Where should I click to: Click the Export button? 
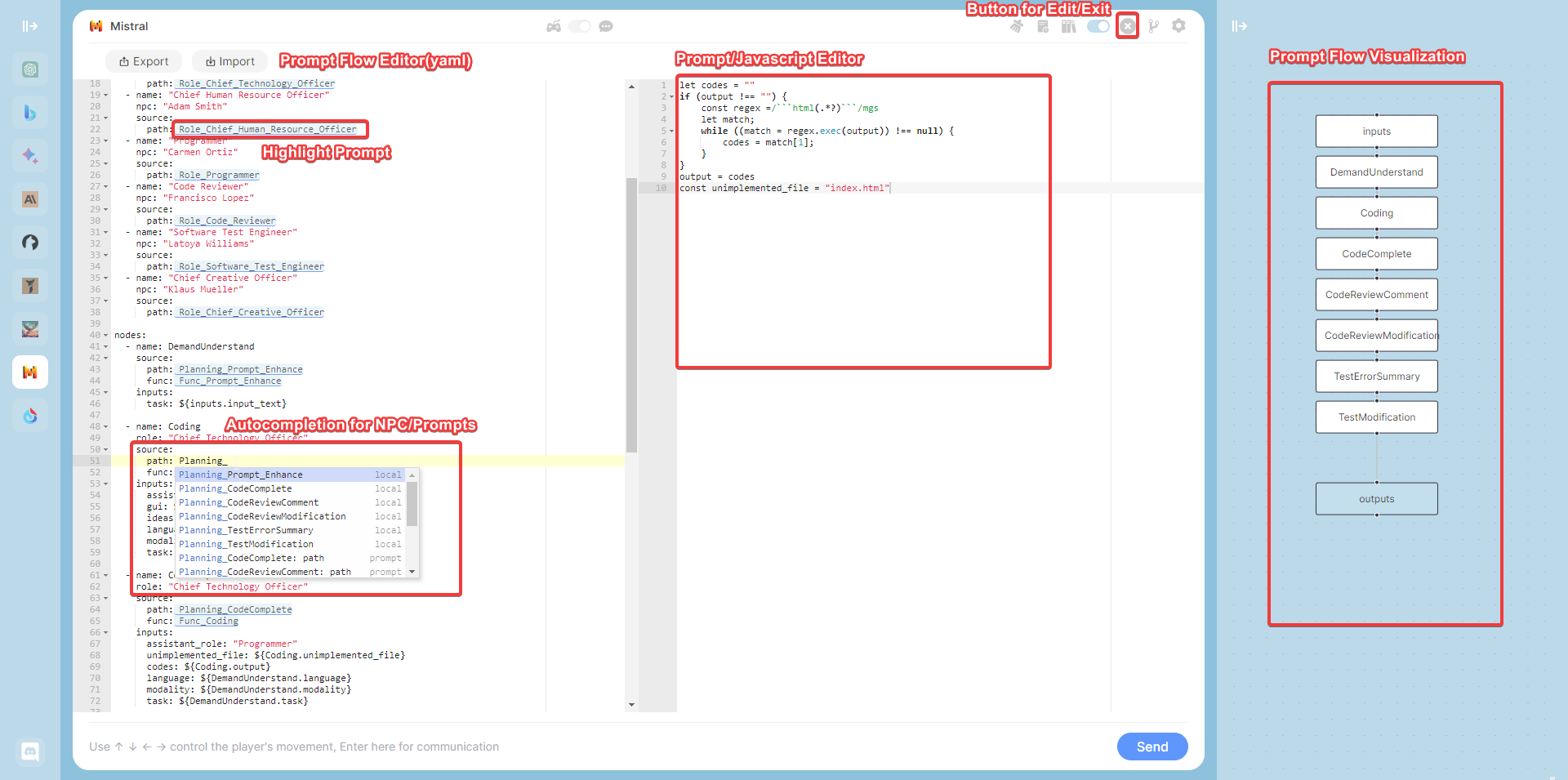tap(144, 61)
